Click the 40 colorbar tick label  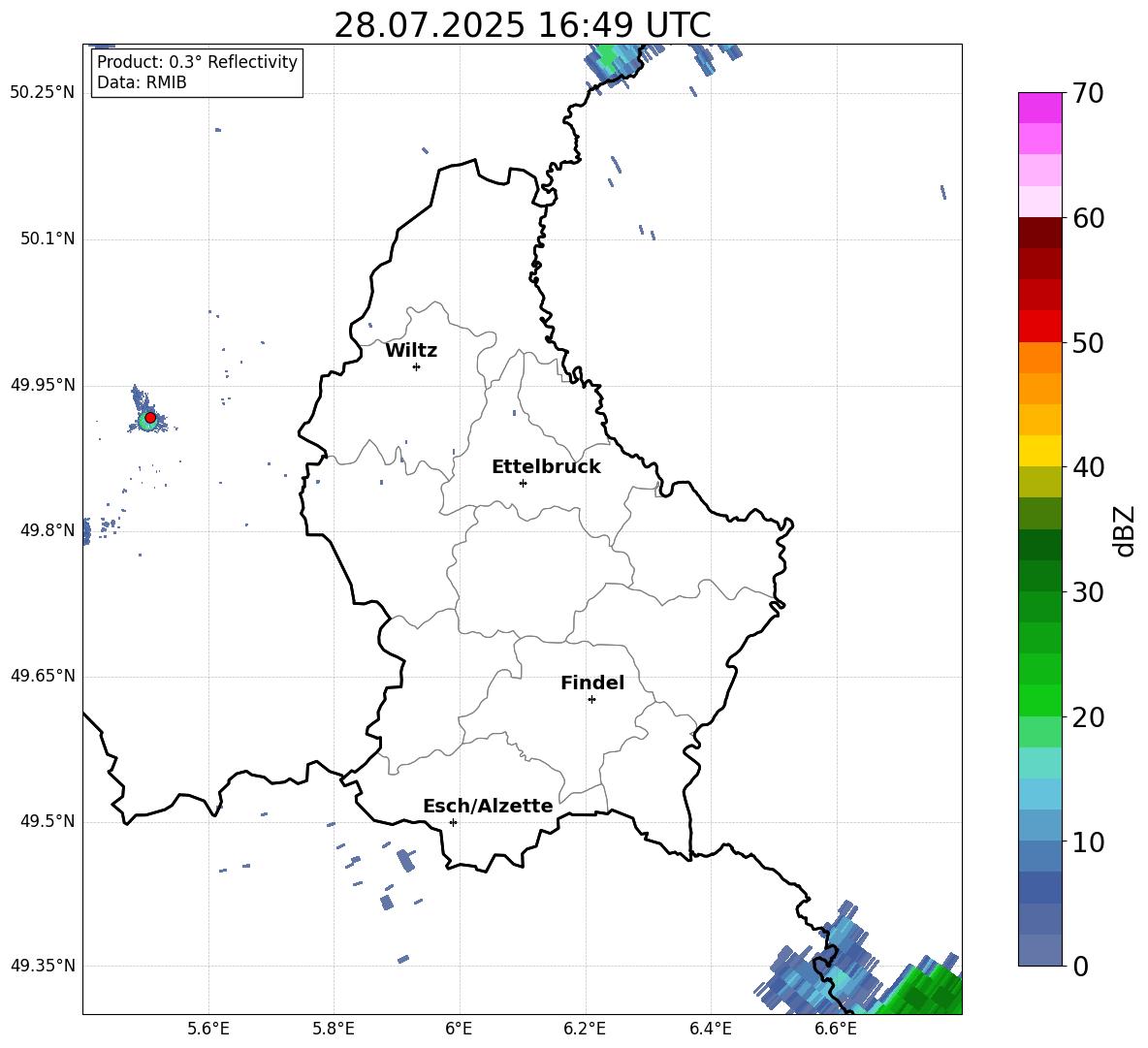(x=1088, y=467)
